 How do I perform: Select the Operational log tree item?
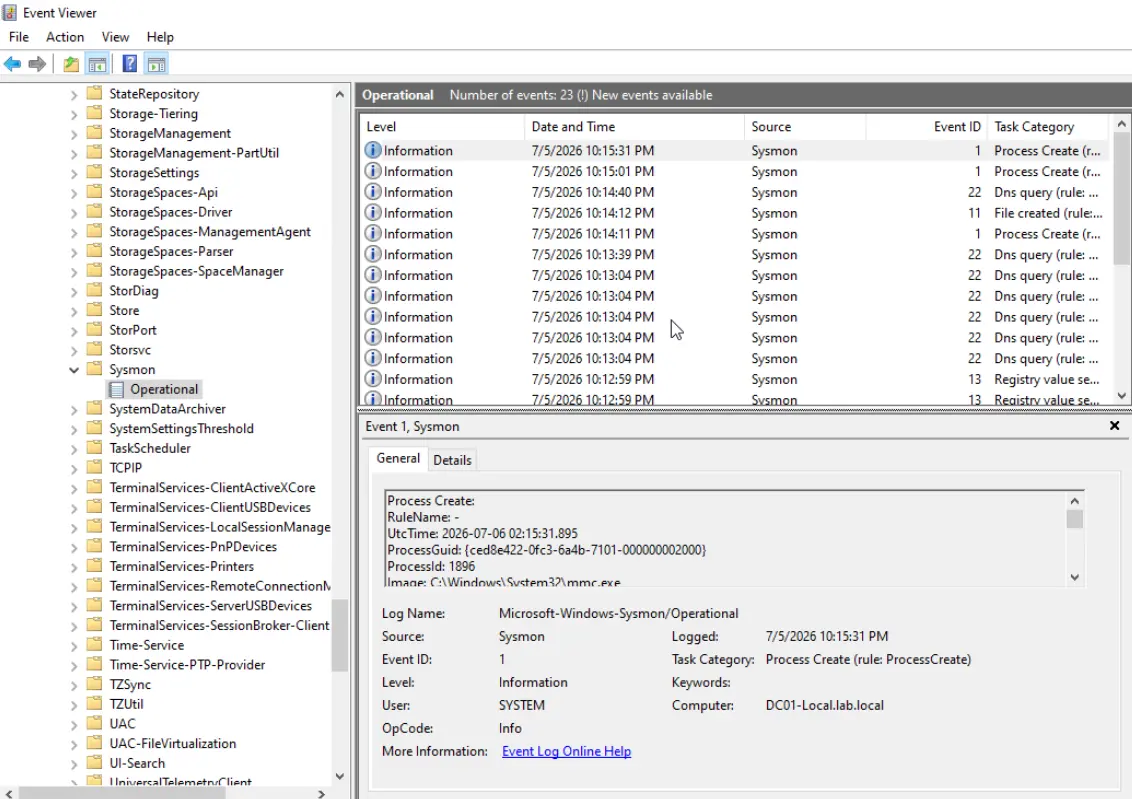[x=164, y=389]
